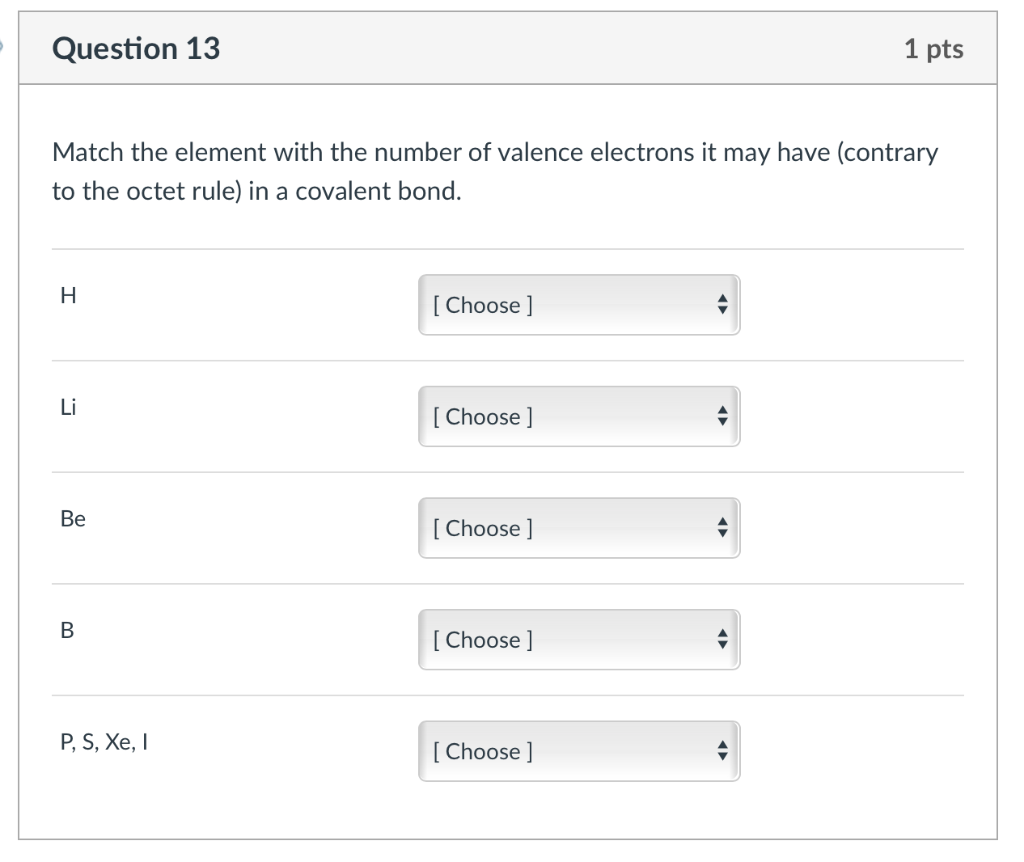The height and width of the screenshot is (862, 1024).
Task: Click the arrow icon on Be's dropdown
Action: click(723, 529)
